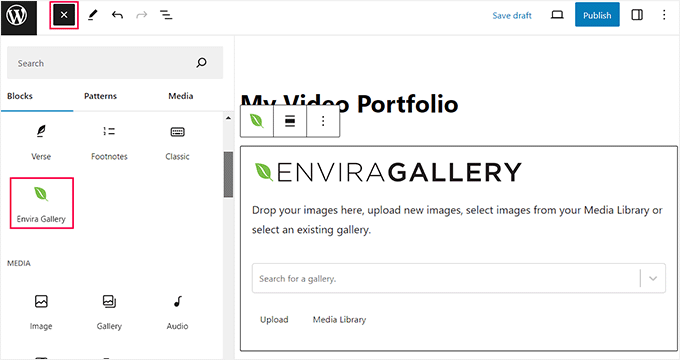680x360 pixels.
Task: Open block toolbar more options
Action: tap(323, 121)
